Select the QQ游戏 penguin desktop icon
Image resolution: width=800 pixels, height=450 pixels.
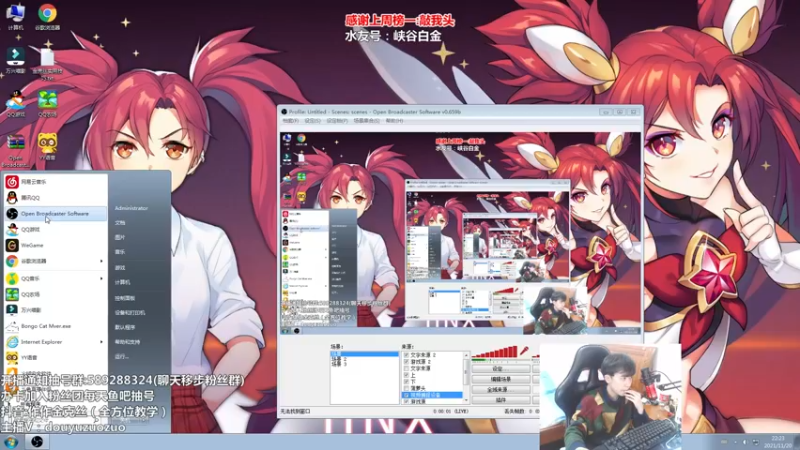click(15, 104)
